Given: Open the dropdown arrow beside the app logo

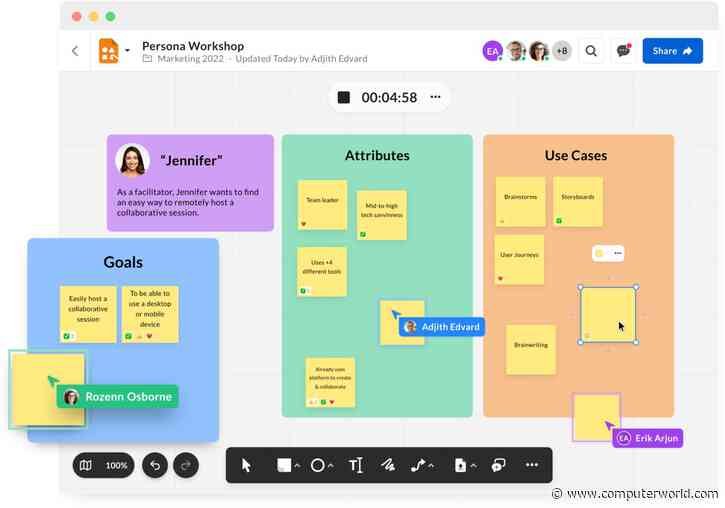Looking at the screenshot, I should click(127, 50).
